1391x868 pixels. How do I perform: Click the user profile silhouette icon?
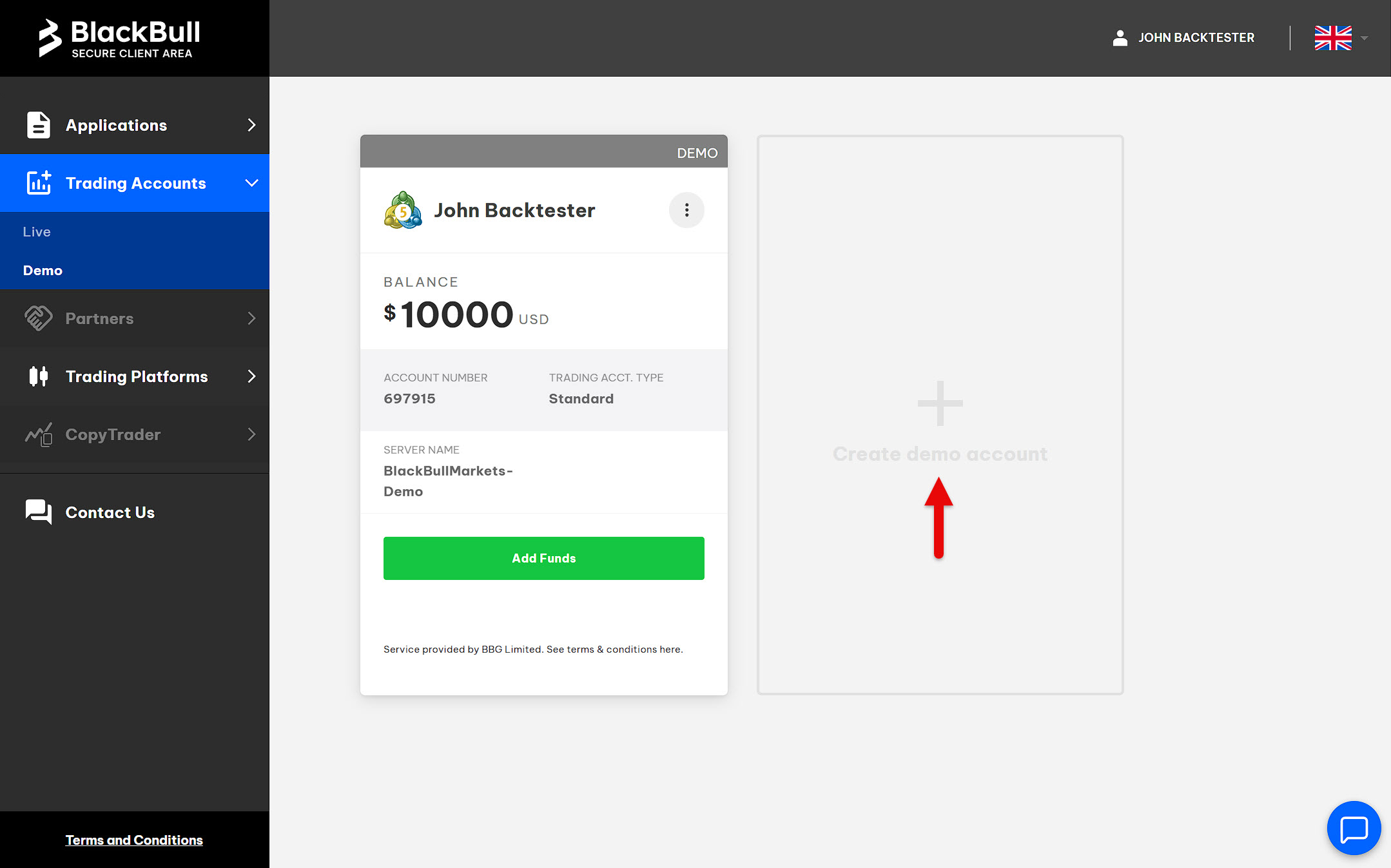[1120, 38]
